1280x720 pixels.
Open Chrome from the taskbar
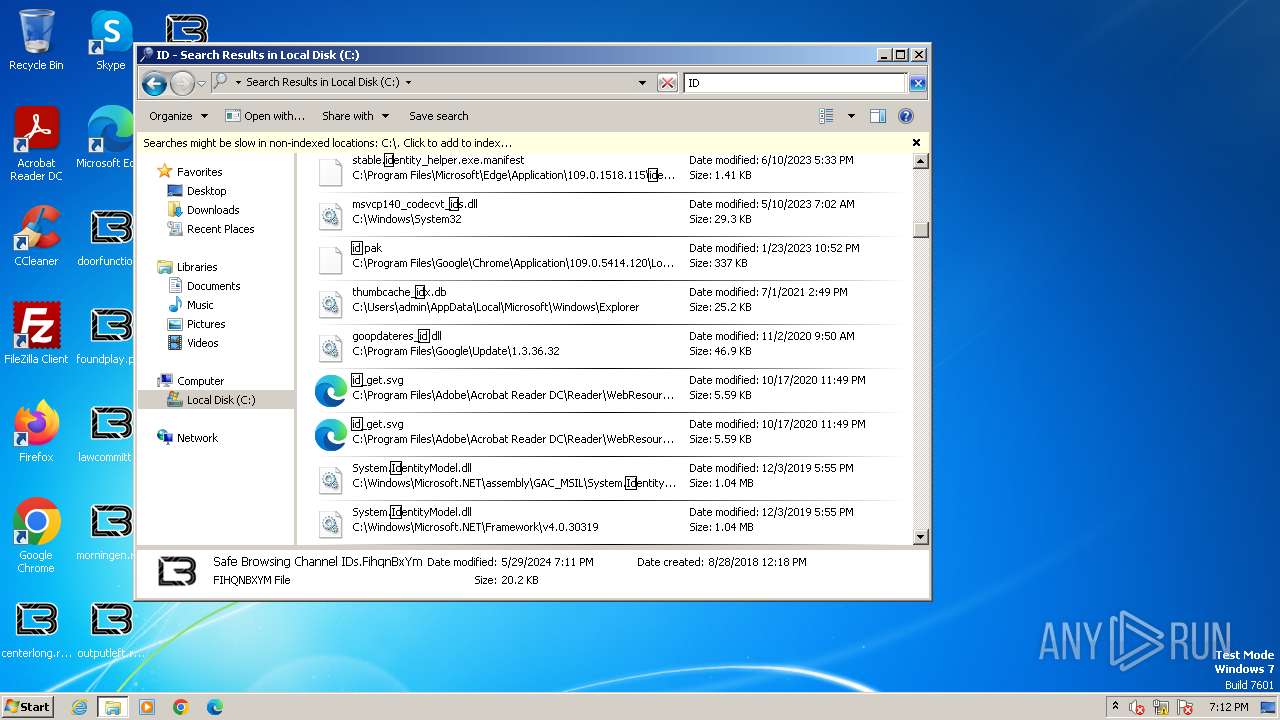[181, 707]
